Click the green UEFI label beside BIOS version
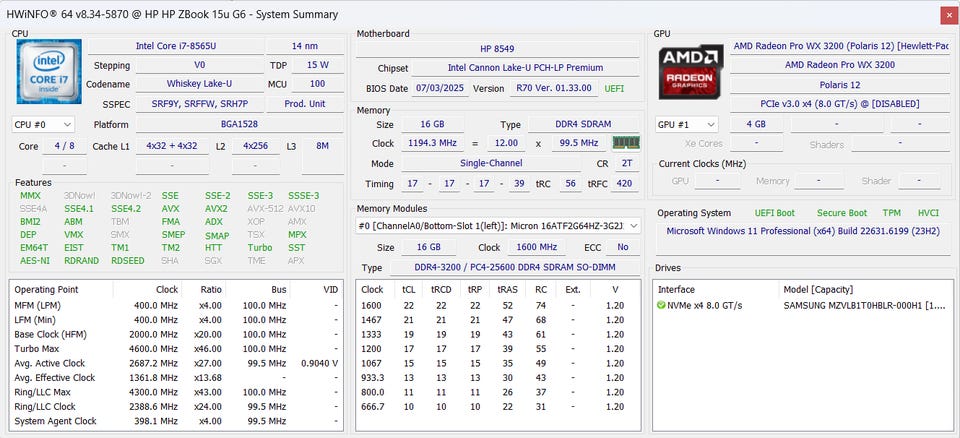 [615, 88]
